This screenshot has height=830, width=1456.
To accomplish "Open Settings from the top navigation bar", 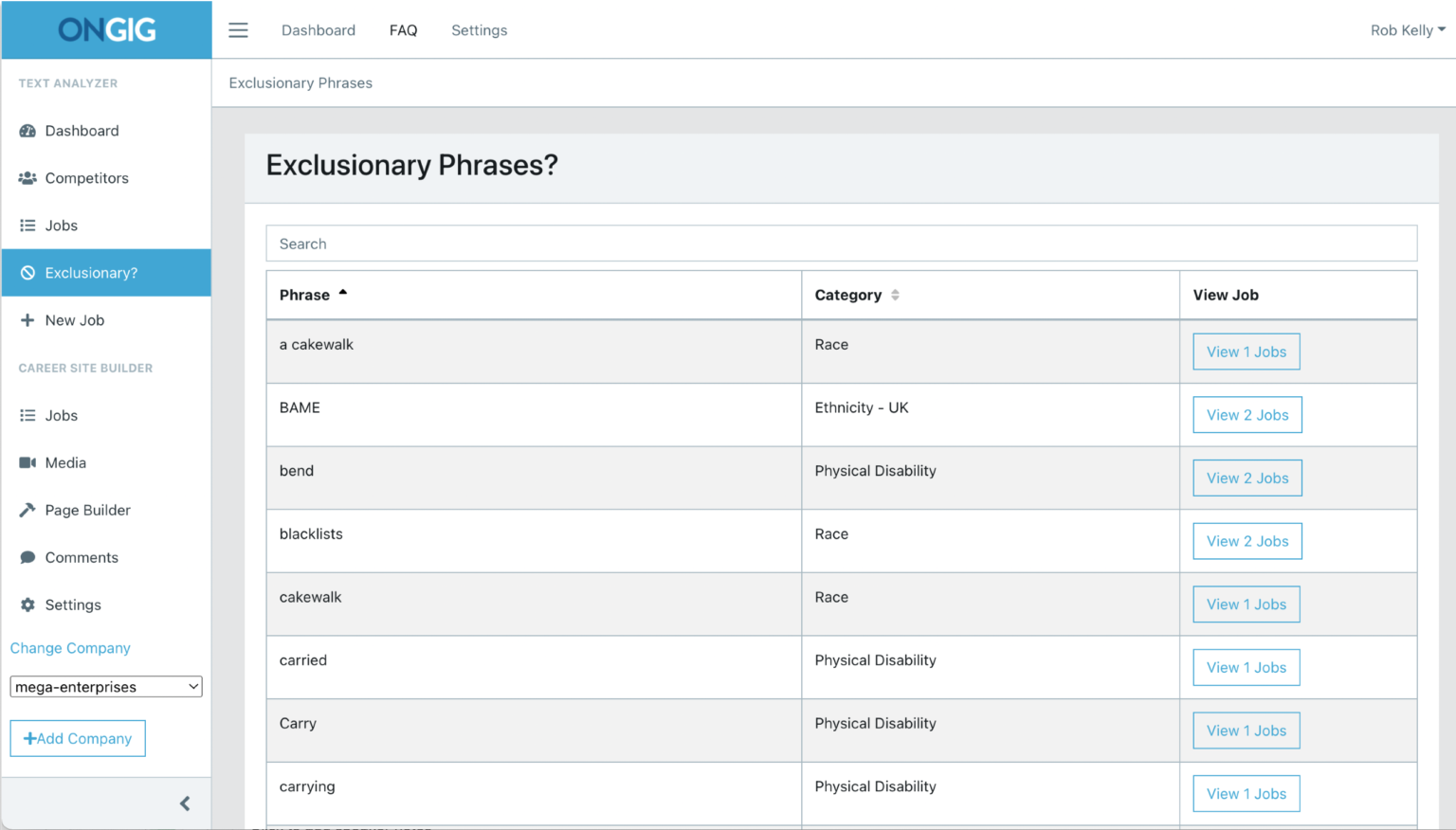I will [x=479, y=29].
